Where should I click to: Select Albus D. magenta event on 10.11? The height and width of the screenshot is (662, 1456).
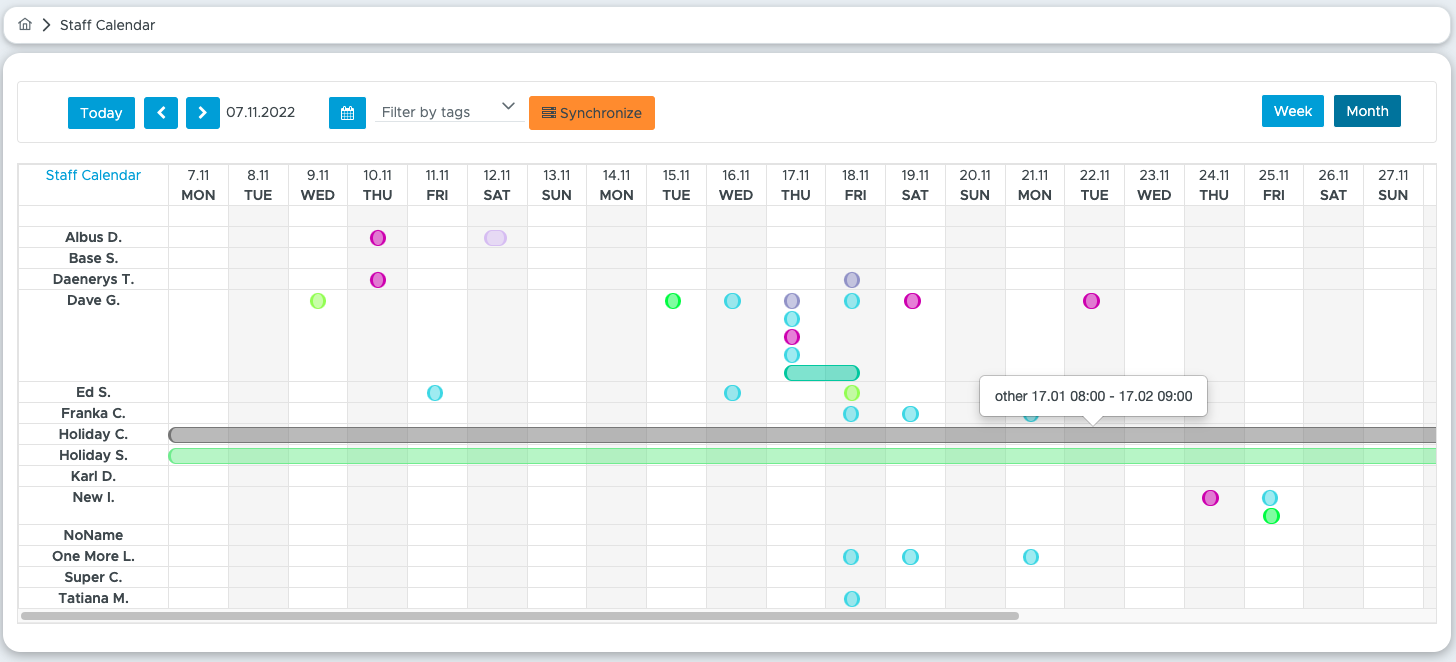tap(378, 238)
